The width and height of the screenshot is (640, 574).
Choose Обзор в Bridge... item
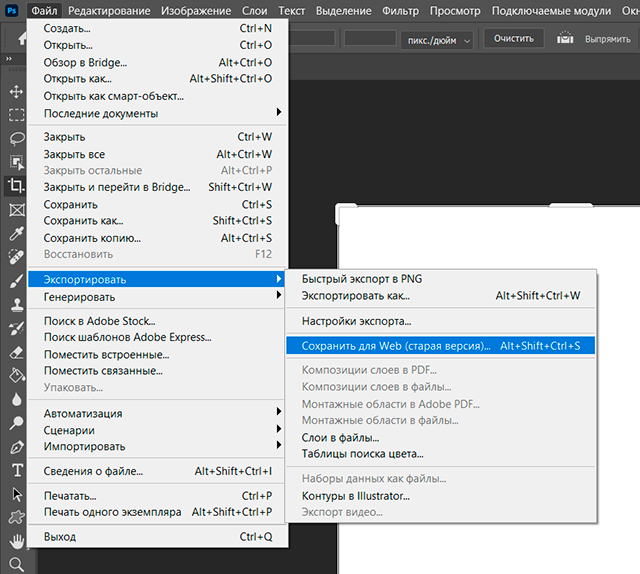point(158,62)
